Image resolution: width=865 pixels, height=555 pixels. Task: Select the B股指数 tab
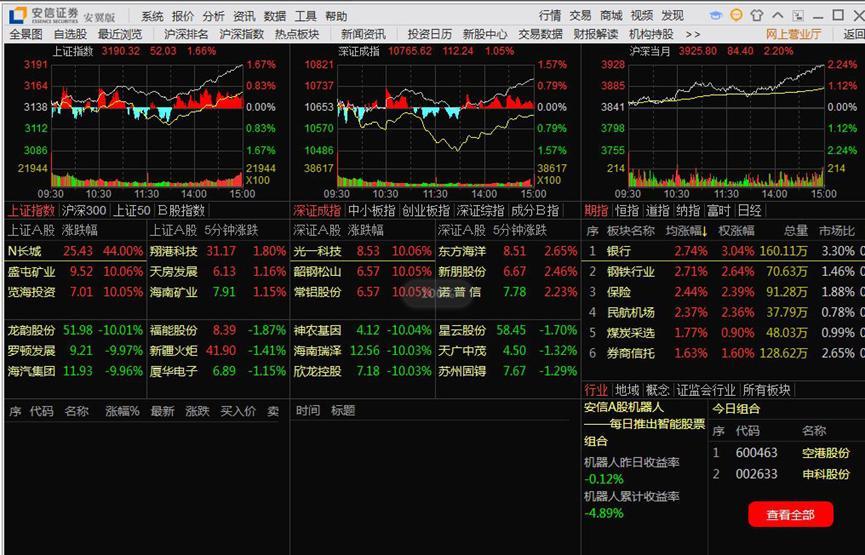tap(181, 210)
